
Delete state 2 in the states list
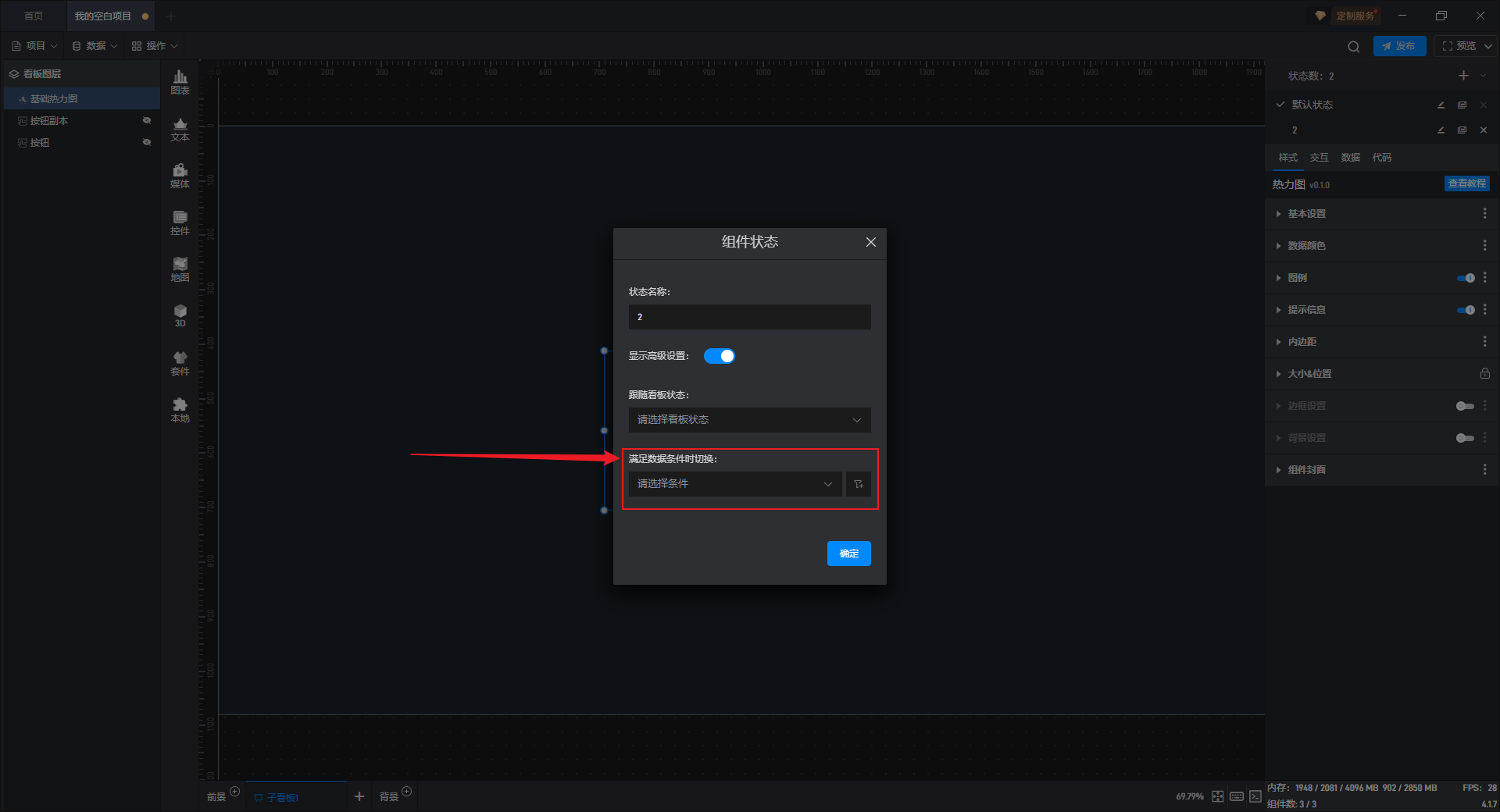[1484, 130]
